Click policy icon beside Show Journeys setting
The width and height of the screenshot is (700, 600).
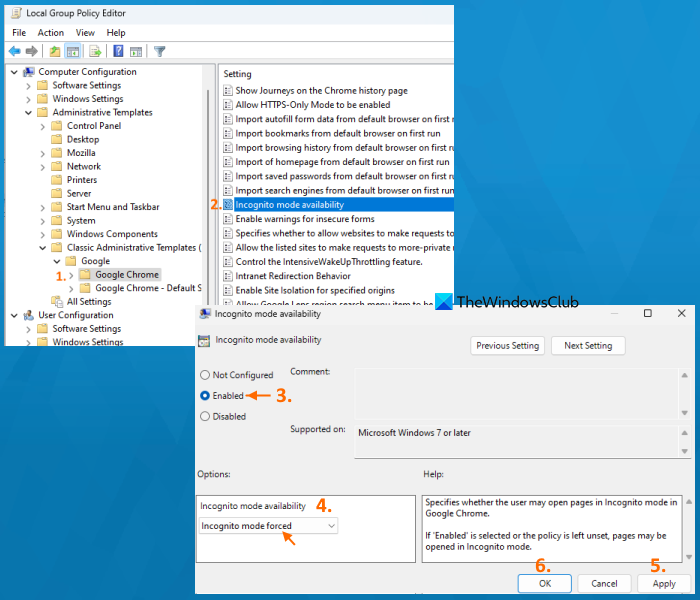(228, 91)
